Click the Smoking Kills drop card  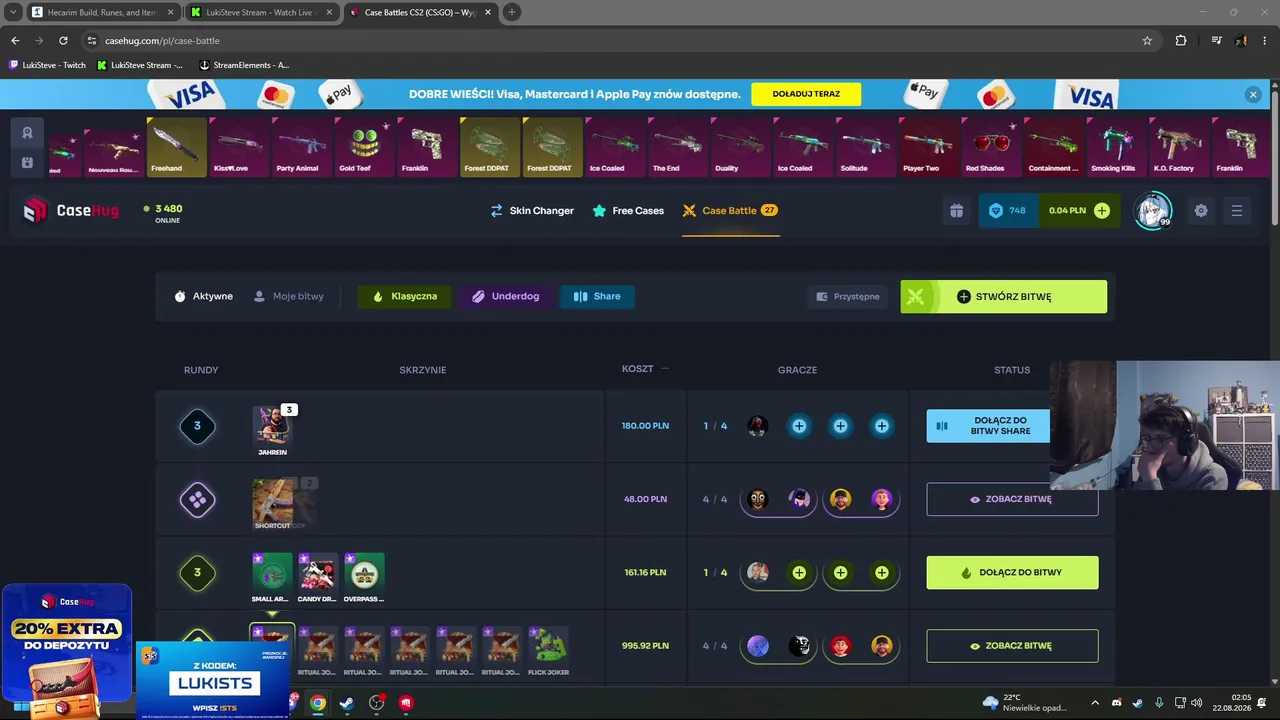pyautogui.click(x=1116, y=147)
